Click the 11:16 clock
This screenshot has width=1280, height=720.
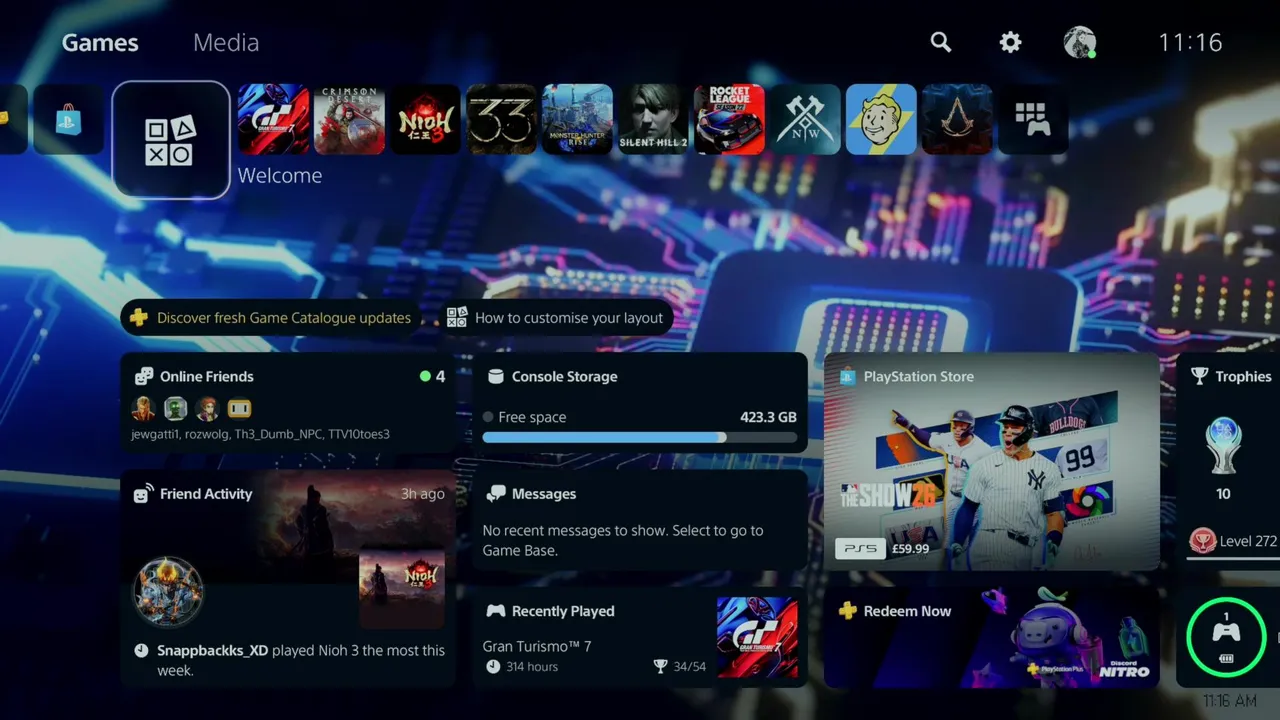click(1190, 42)
